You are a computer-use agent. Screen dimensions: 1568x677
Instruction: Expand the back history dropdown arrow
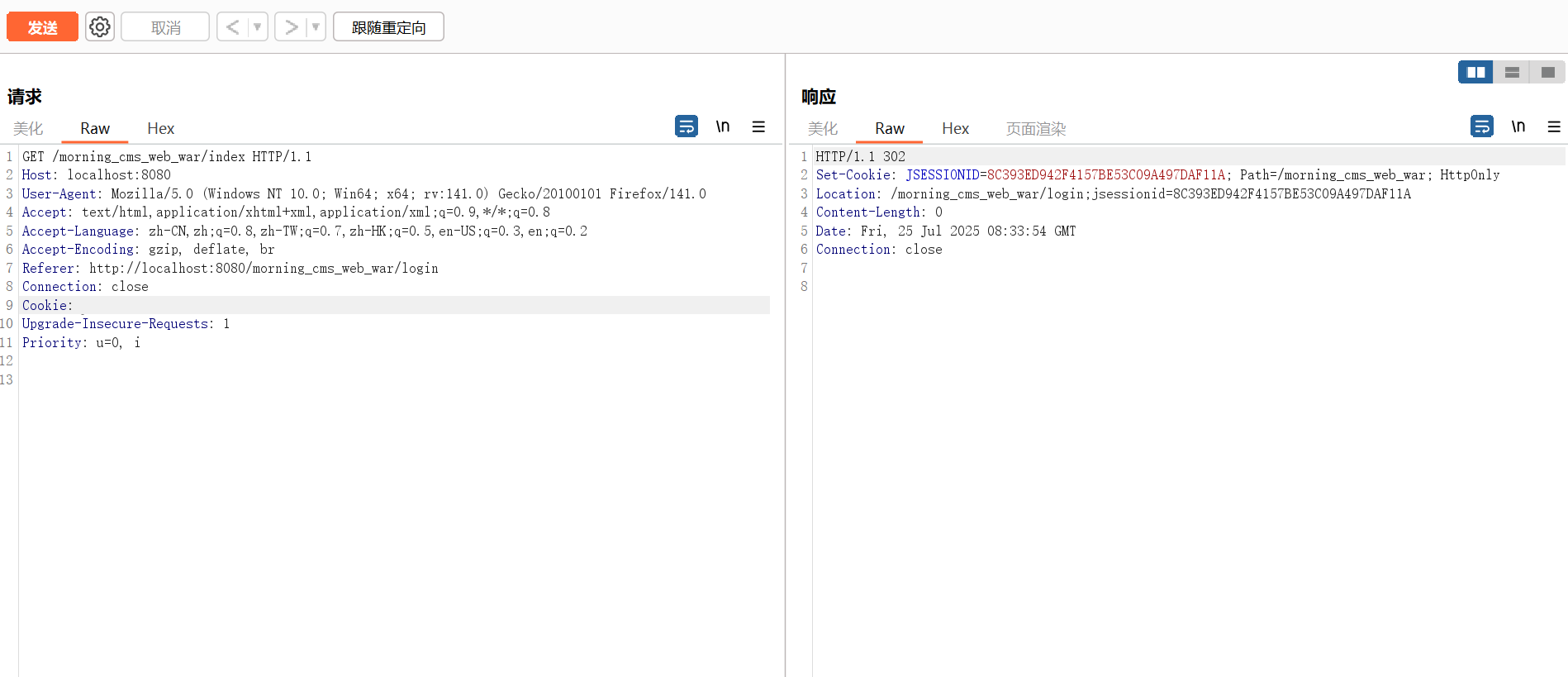tap(258, 27)
